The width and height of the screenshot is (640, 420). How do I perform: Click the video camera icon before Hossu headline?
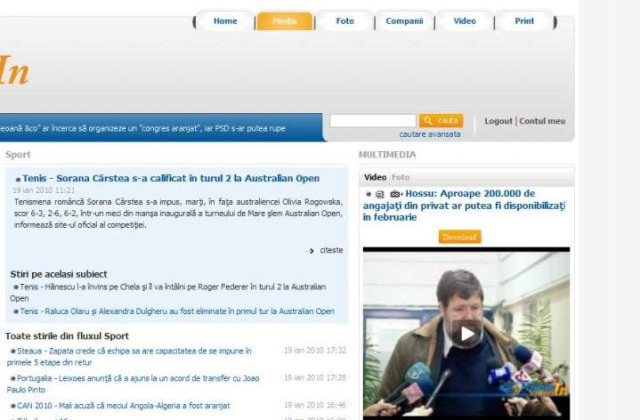(395, 194)
